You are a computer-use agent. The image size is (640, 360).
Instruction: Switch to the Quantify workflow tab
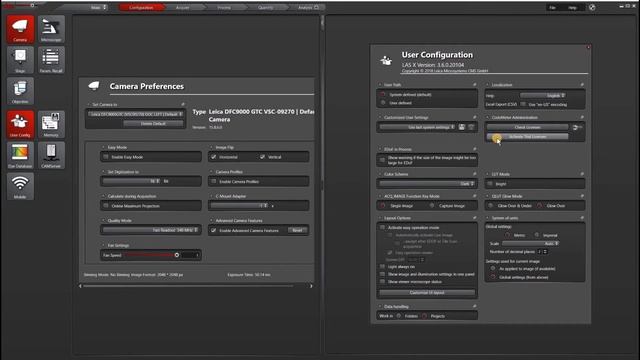coord(265,7)
